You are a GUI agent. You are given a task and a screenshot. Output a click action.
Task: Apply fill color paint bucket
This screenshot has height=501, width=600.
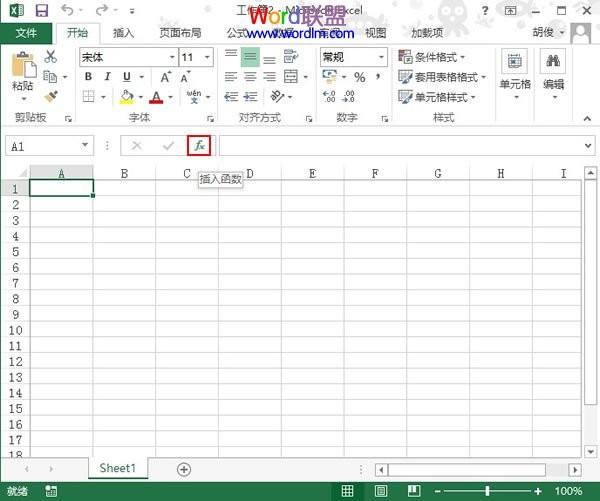point(127,97)
